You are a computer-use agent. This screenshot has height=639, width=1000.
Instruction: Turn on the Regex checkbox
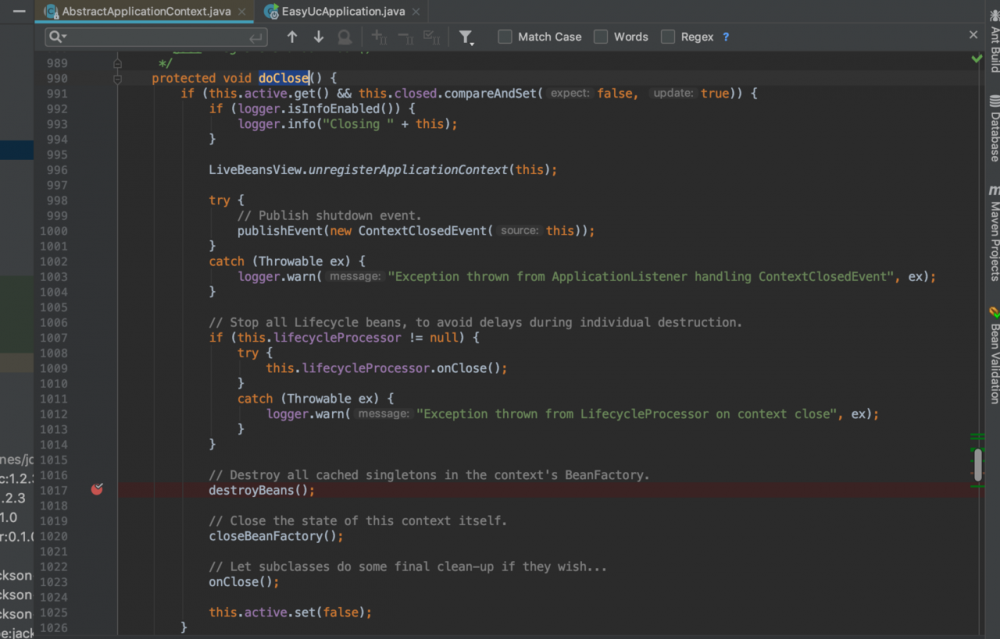pos(668,37)
